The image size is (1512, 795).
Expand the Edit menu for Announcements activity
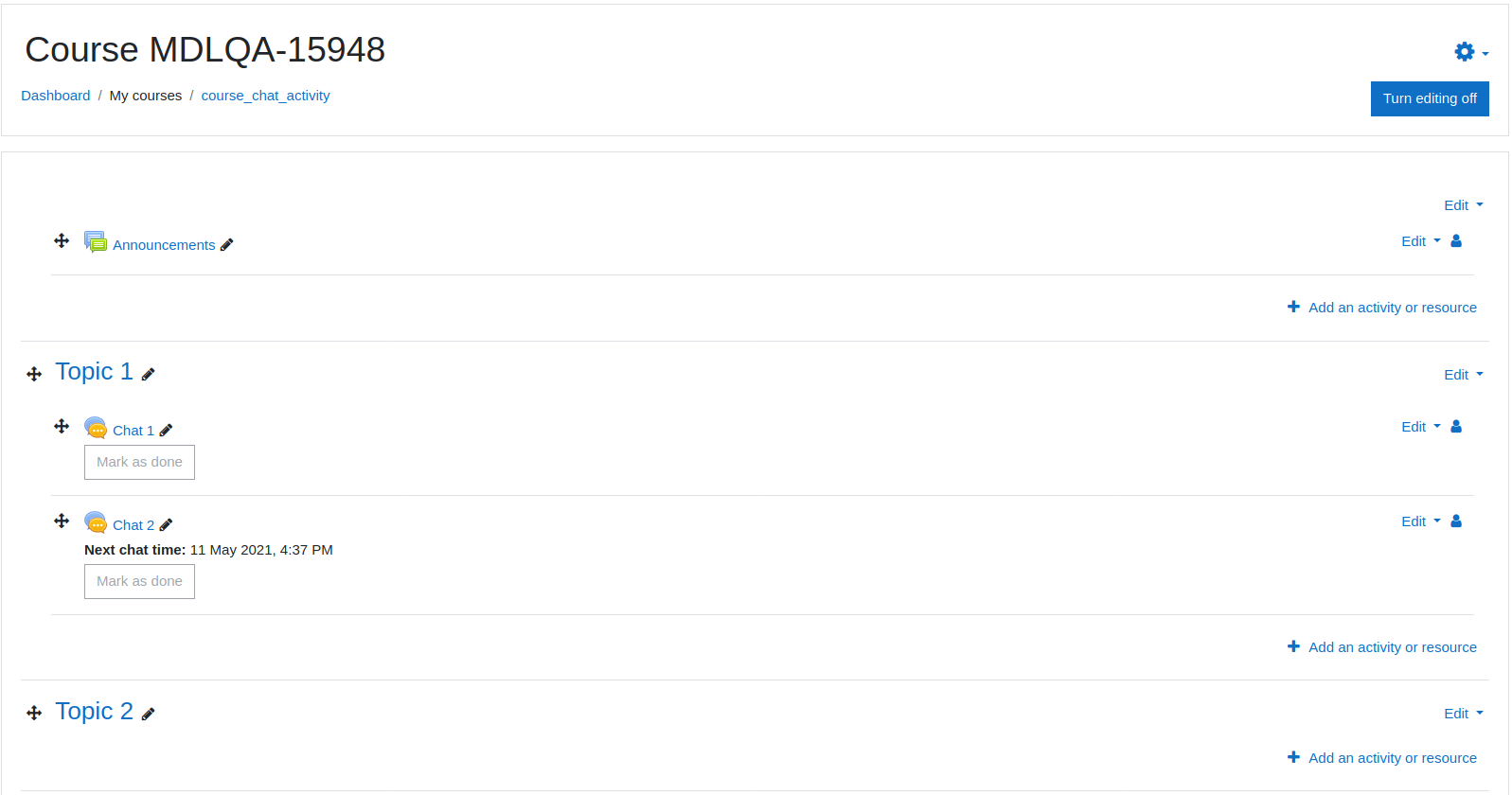[1421, 241]
